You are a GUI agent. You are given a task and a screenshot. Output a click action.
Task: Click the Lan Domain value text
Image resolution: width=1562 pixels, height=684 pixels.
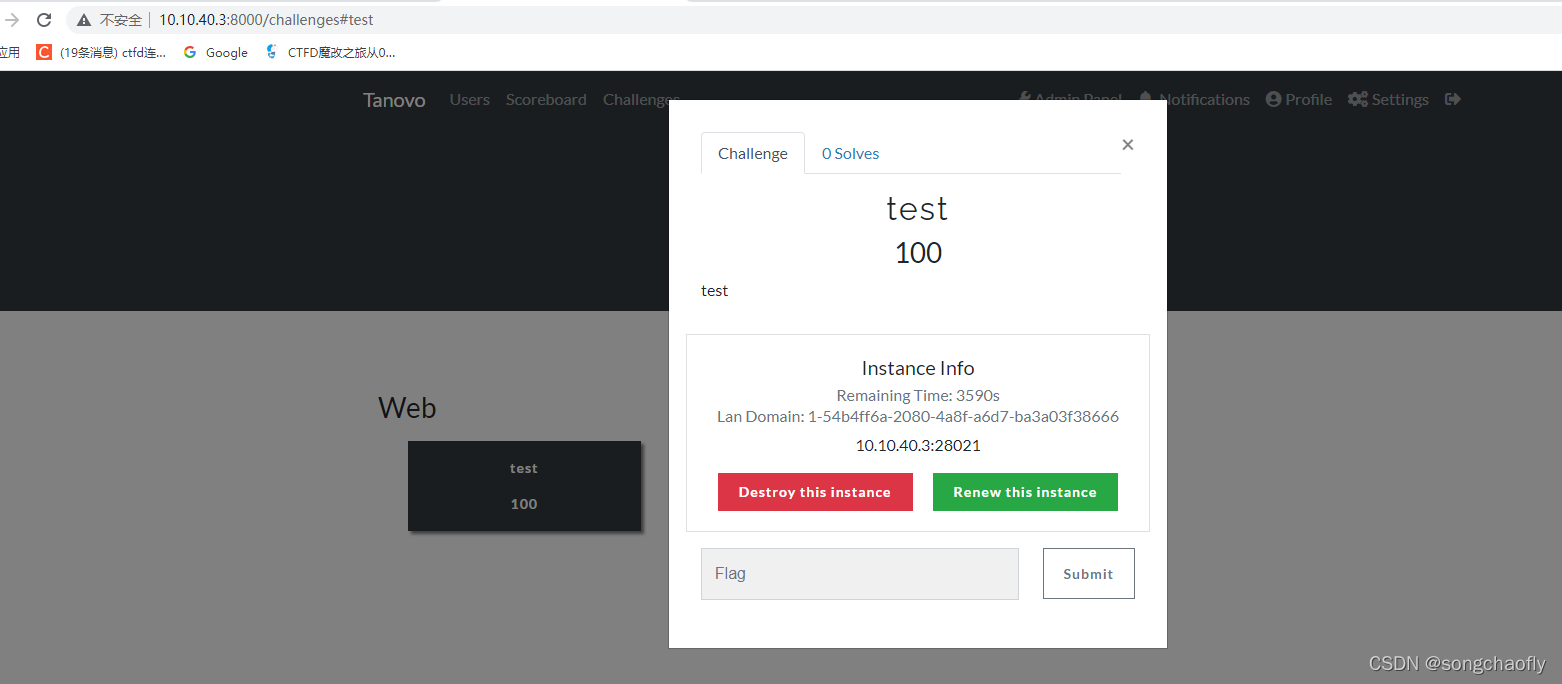963,416
